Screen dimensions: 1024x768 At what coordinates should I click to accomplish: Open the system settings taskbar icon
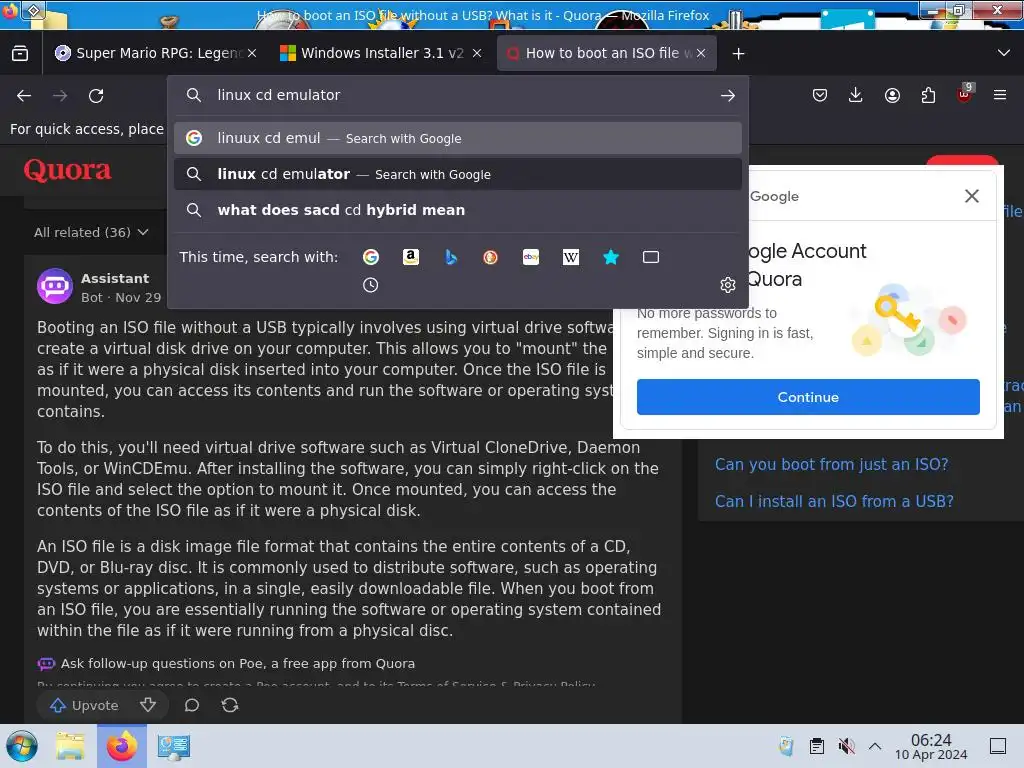(x=173, y=746)
